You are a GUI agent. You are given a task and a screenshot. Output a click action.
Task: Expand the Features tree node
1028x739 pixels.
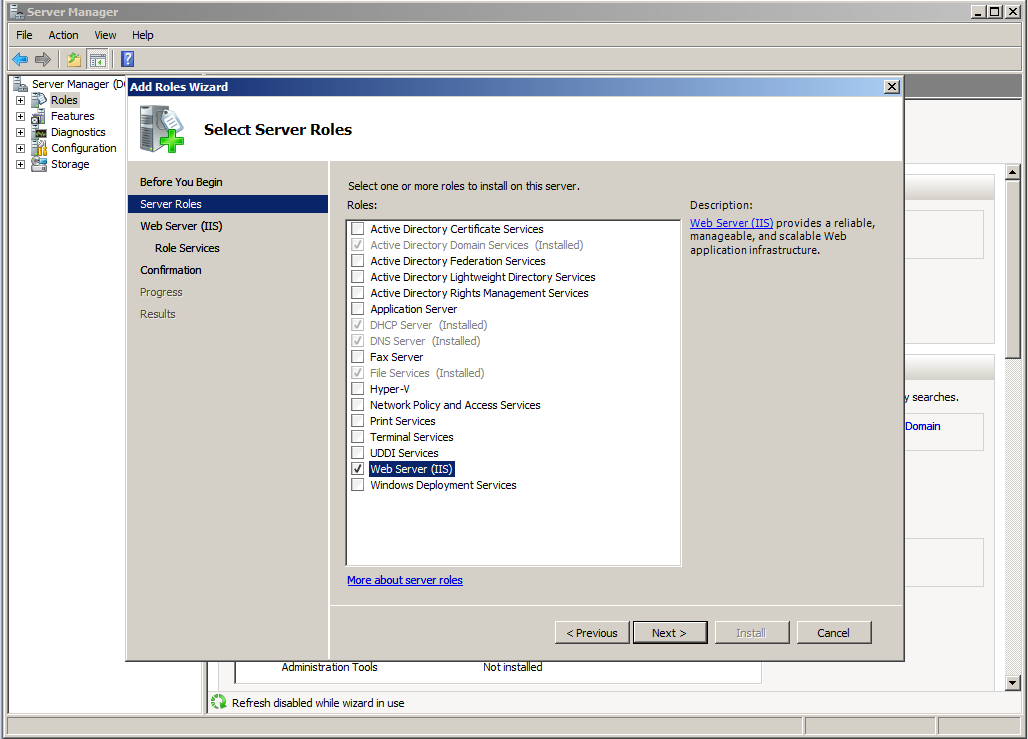pyautogui.click(x=20, y=117)
